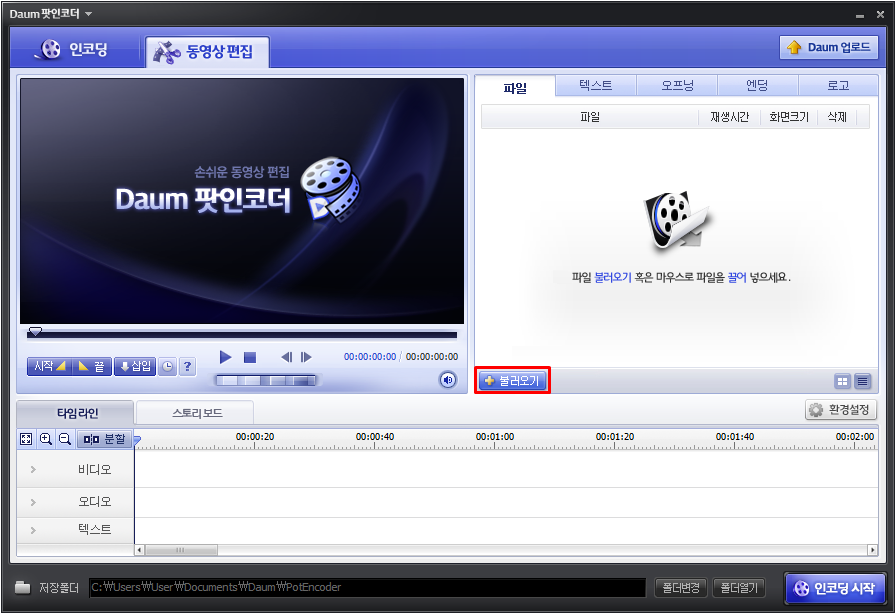Click the Daum 업로드 button
The image size is (896, 613).
point(829,47)
